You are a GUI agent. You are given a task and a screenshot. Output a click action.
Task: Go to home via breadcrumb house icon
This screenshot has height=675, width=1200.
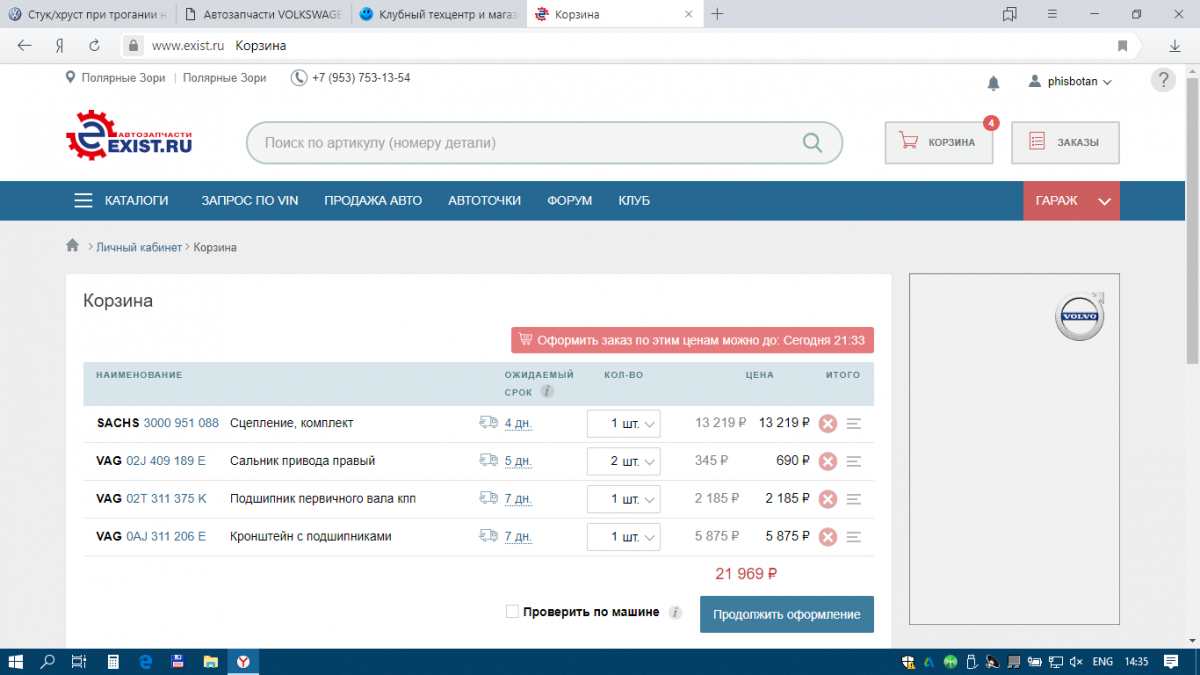(x=72, y=246)
